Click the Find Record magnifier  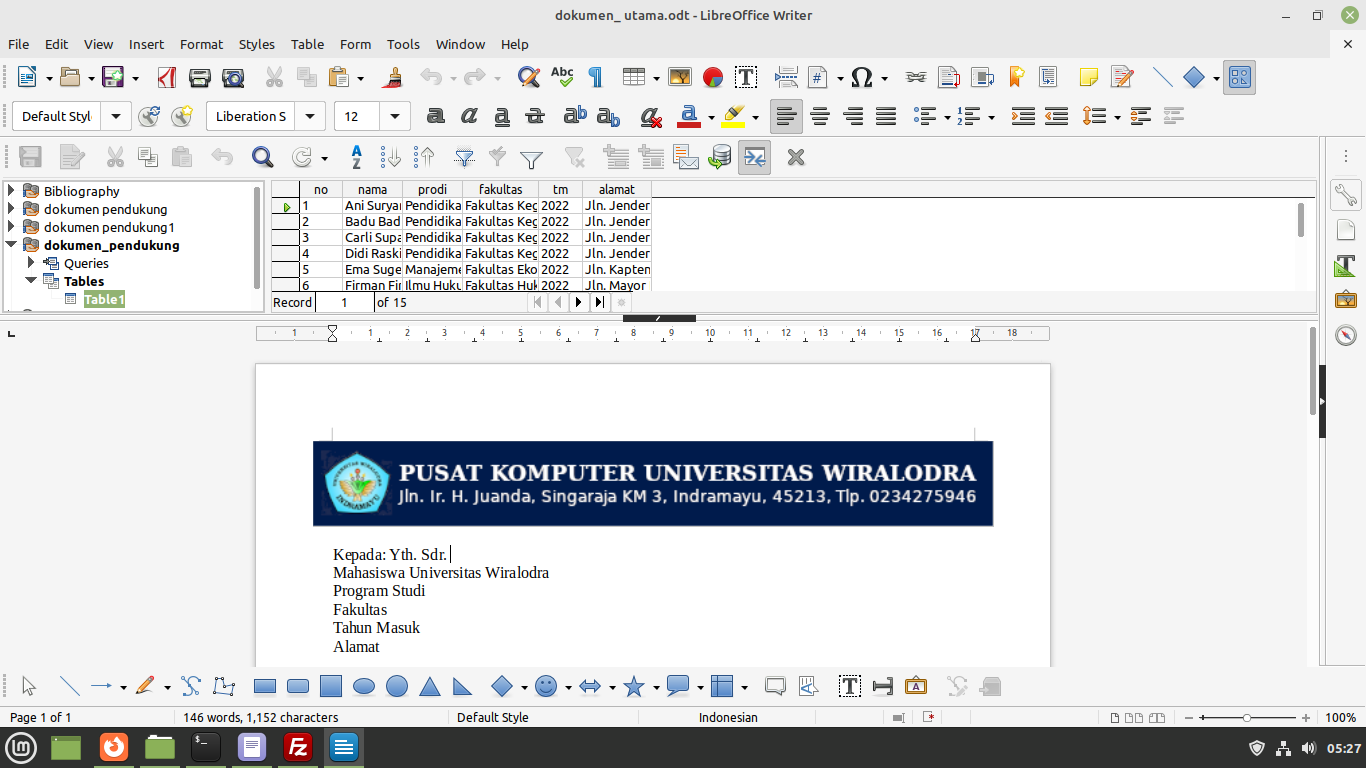[262, 157]
